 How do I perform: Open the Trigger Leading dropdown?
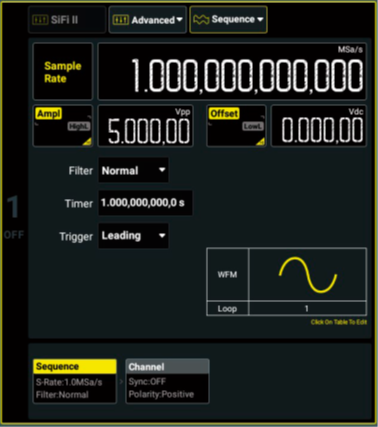coord(133,236)
